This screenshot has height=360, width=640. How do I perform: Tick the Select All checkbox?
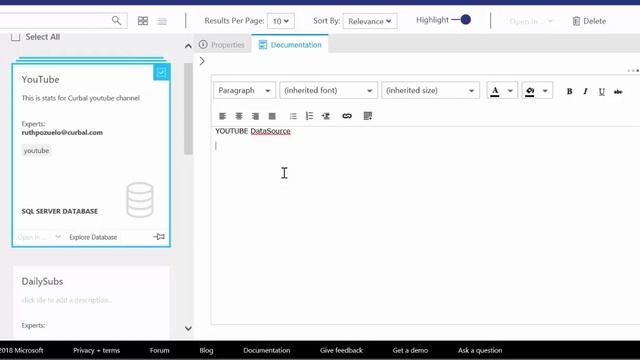16,37
